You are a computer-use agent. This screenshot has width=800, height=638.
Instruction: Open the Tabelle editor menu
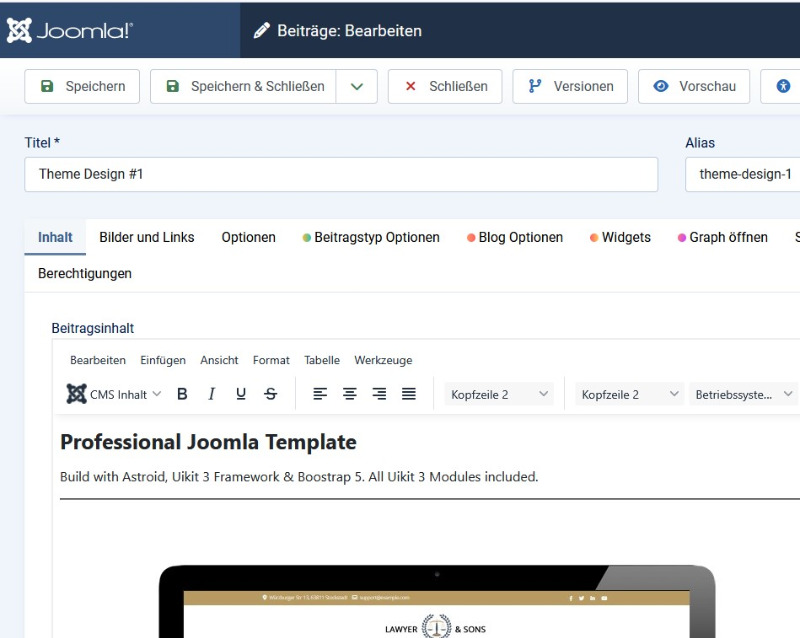322,360
